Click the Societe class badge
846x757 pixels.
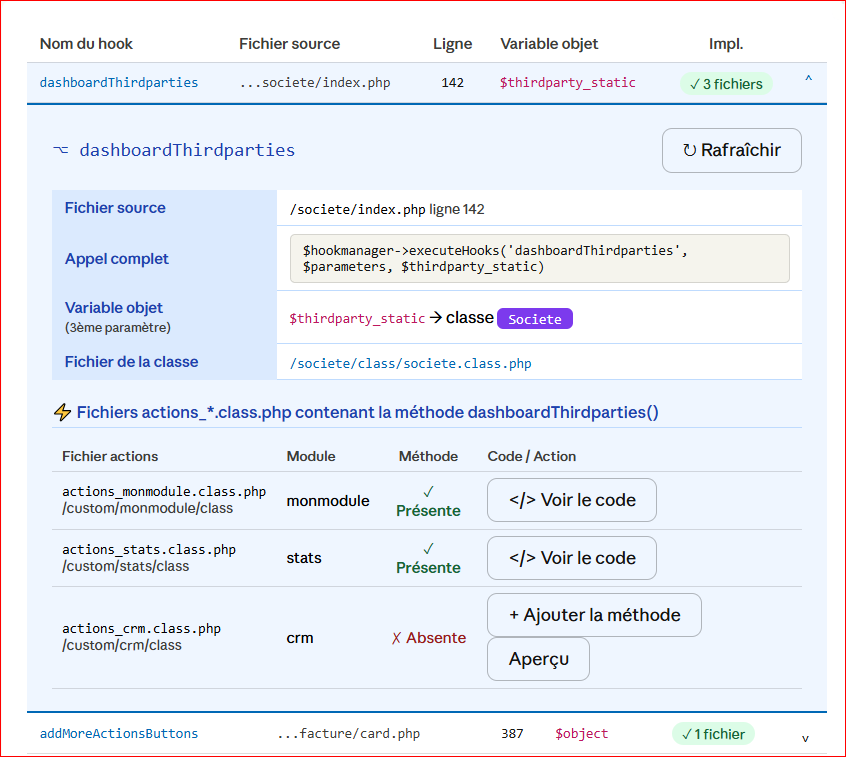pyautogui.click(x=534, y=319)
